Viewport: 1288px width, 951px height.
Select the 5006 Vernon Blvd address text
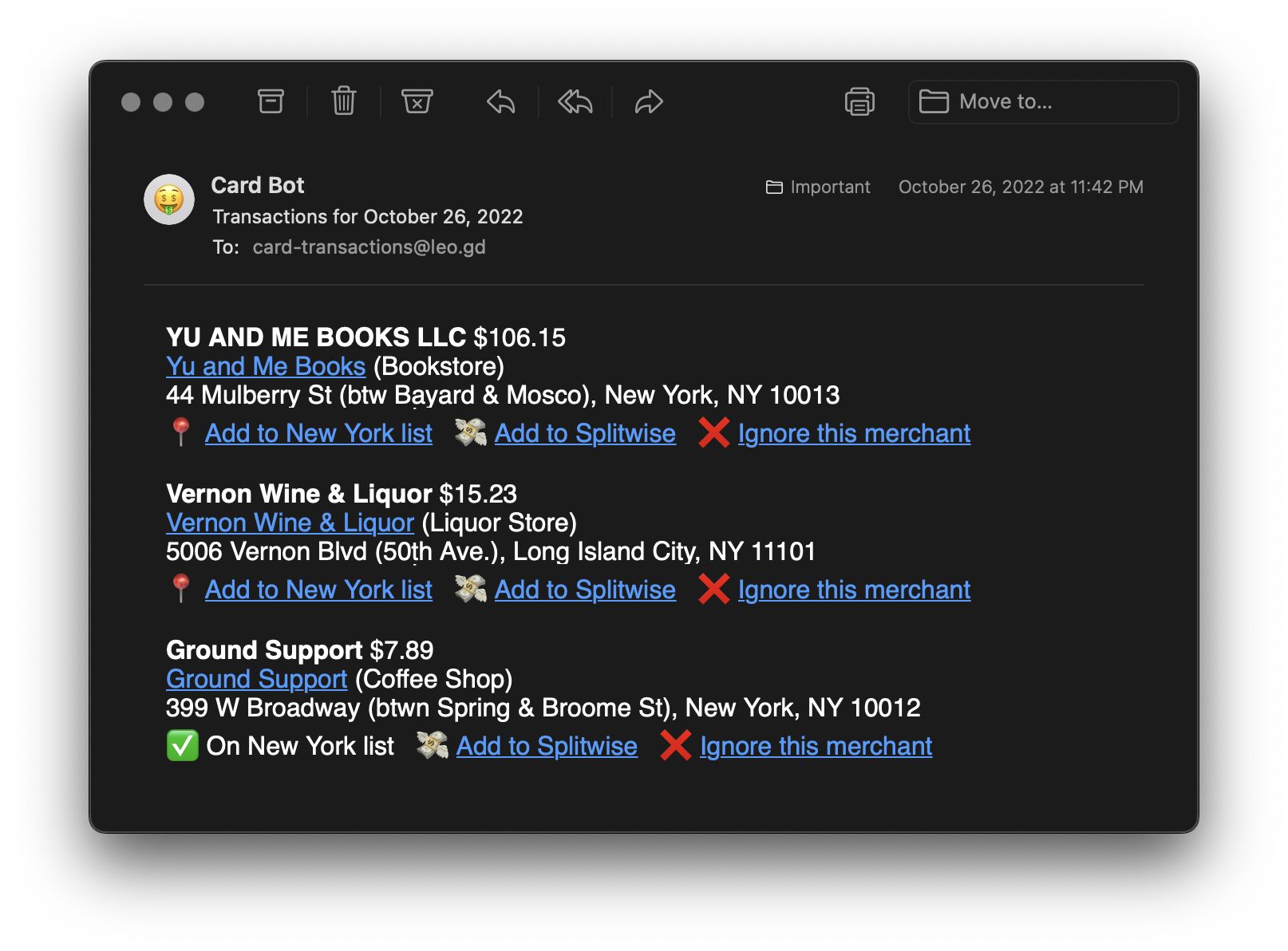coord(491,551)
